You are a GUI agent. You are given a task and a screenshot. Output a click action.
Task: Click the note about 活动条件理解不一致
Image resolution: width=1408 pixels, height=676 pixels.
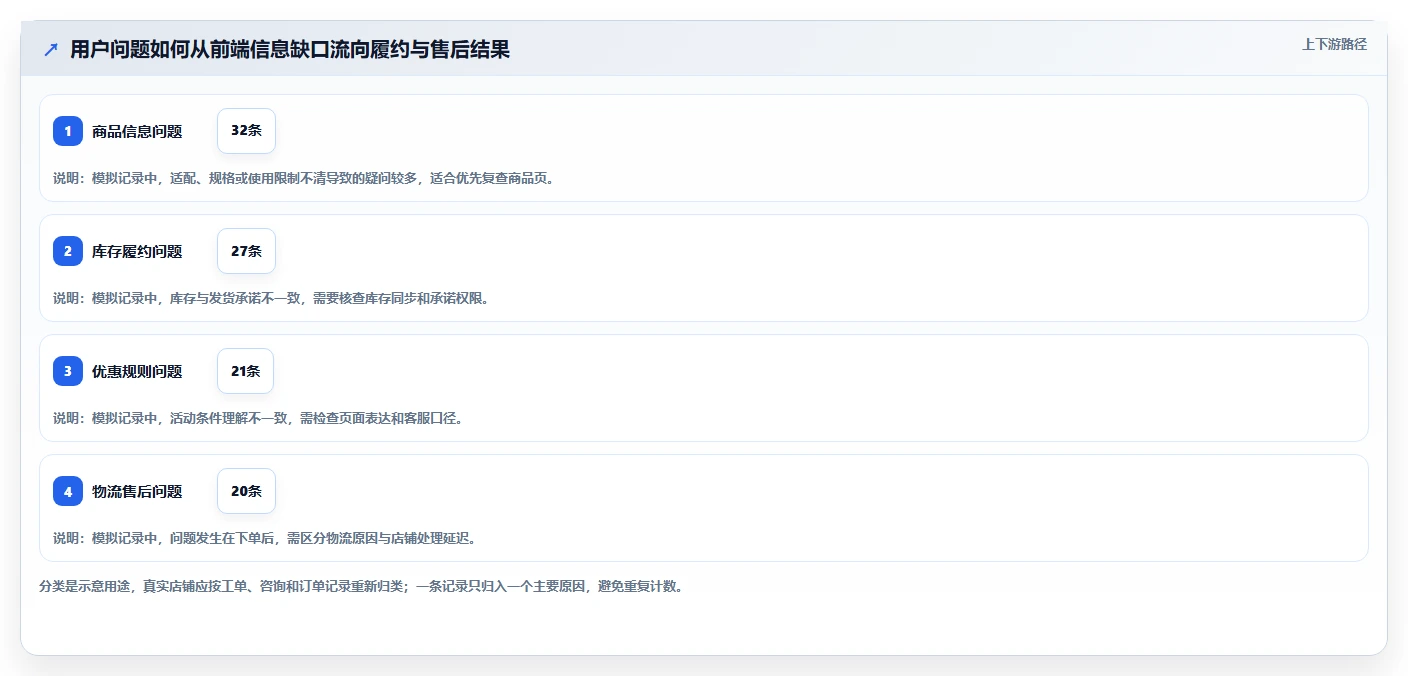258,418
